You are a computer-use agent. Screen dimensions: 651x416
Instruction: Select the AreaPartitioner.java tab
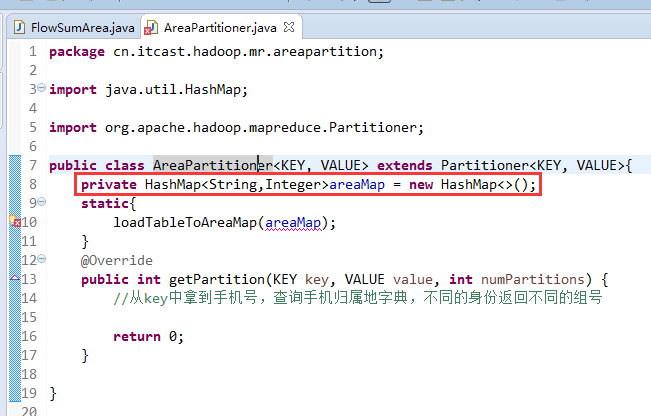coord(220,28)
